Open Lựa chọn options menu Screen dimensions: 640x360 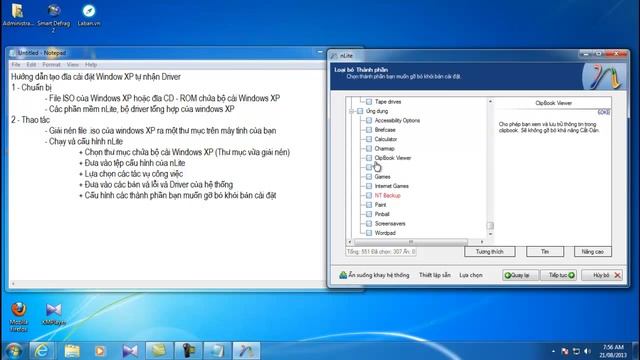pyautogui.click(x=471, y=275)
